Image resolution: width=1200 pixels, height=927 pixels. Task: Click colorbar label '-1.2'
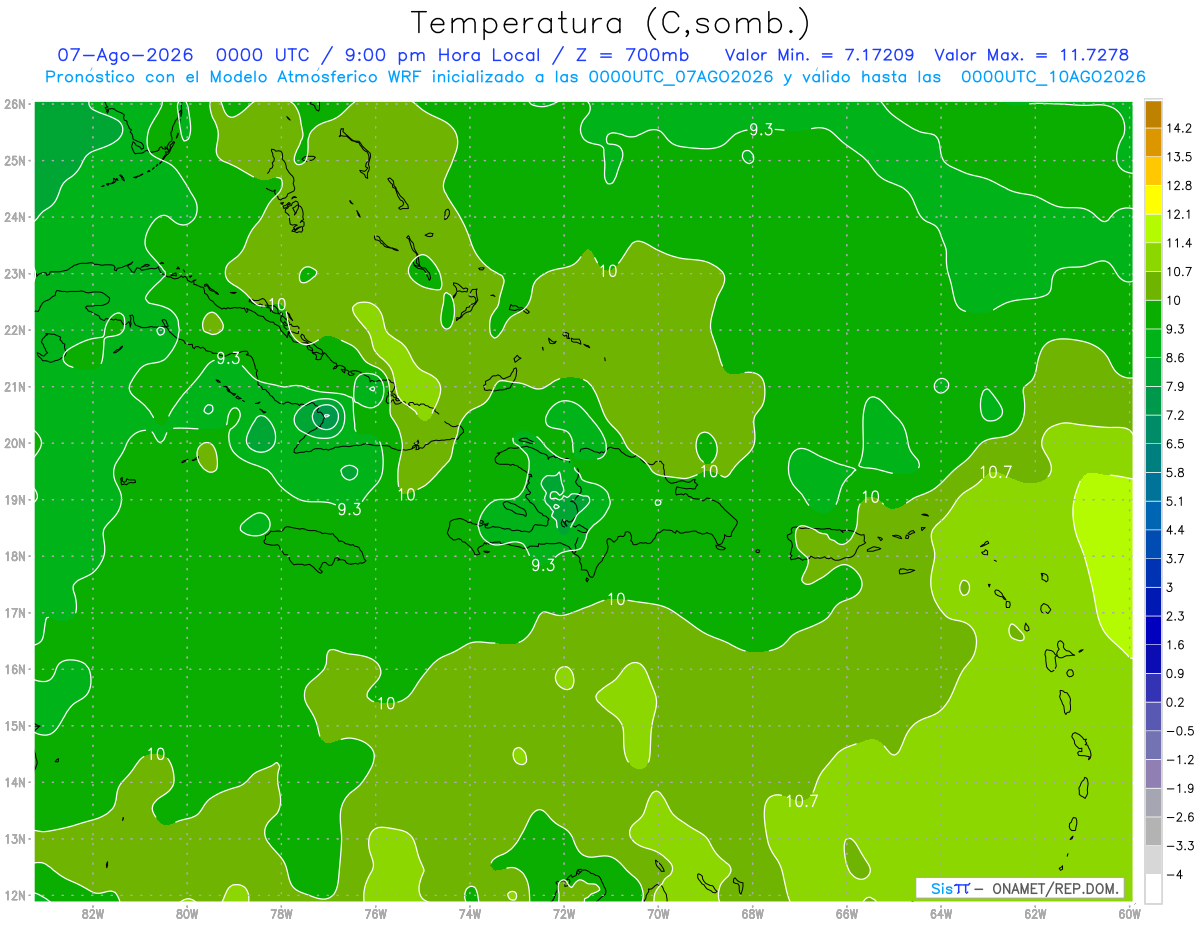tap(1180, 760)
